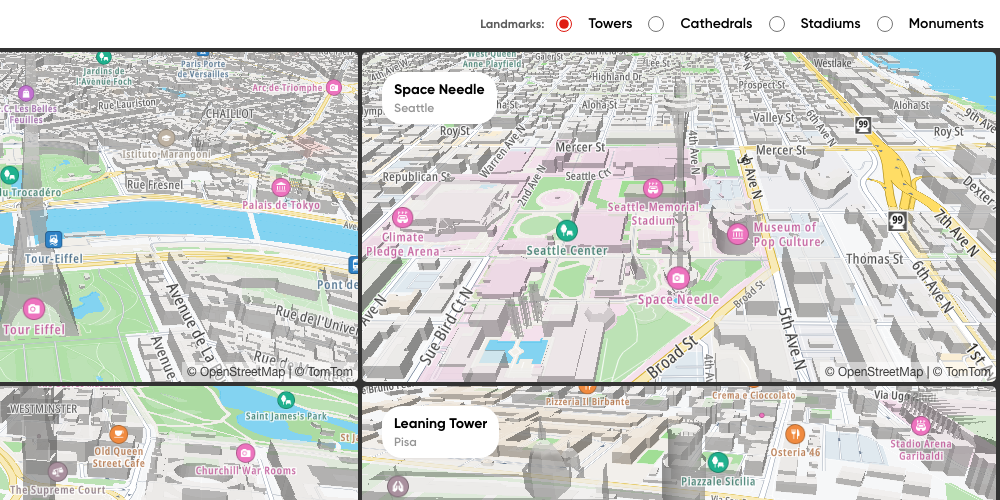Select the Monuments radio button

click(x=885, y=24)
